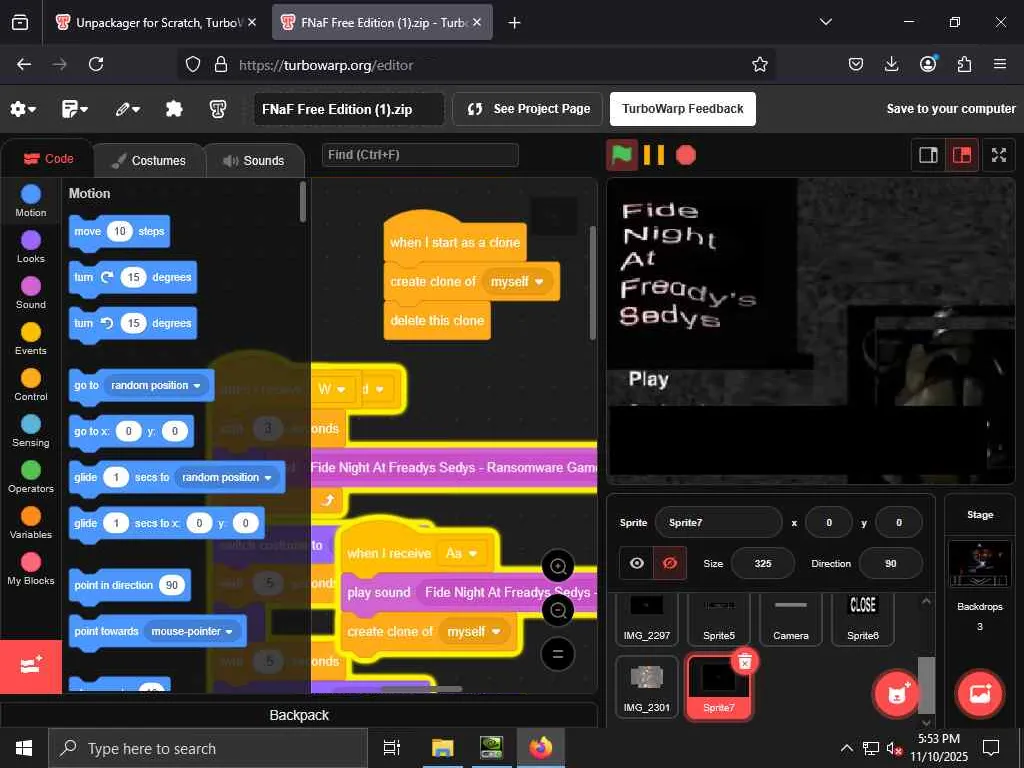1024x768 pixels.
Task: Show the sprite with eye icon
Action: coord(637,563)
